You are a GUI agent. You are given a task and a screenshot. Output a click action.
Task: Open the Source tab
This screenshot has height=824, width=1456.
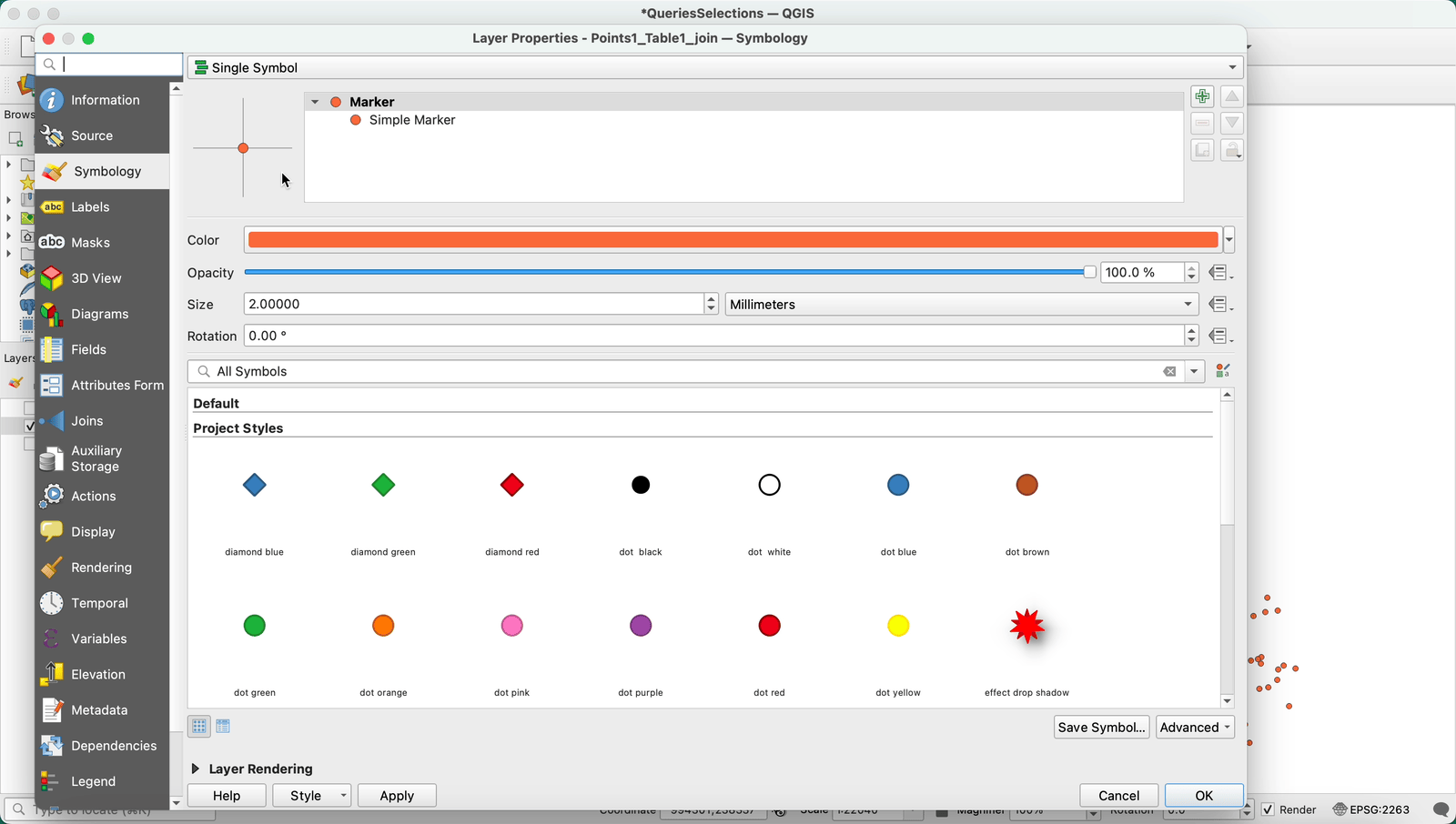(103, 136)
